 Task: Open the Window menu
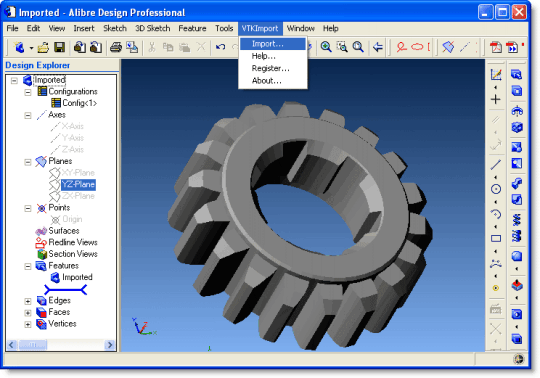(x=301, y=28)
